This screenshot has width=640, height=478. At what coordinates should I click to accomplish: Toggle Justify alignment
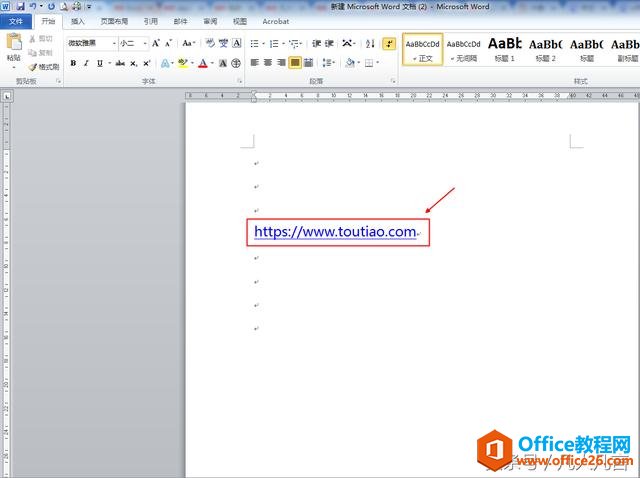click(x=295, y=63)
